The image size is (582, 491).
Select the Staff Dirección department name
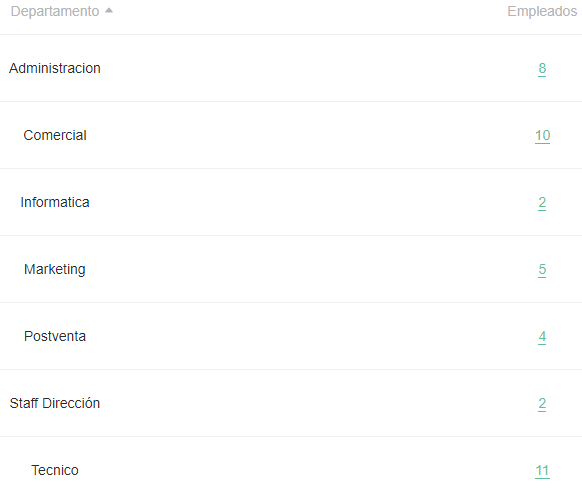55,403
